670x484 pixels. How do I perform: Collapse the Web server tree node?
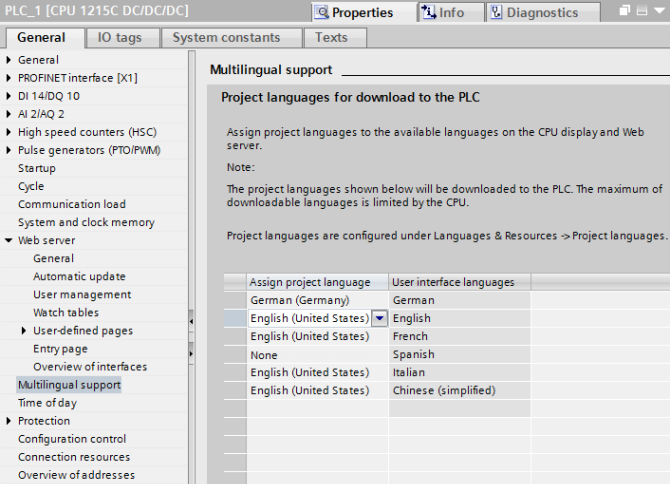[10, 241]
